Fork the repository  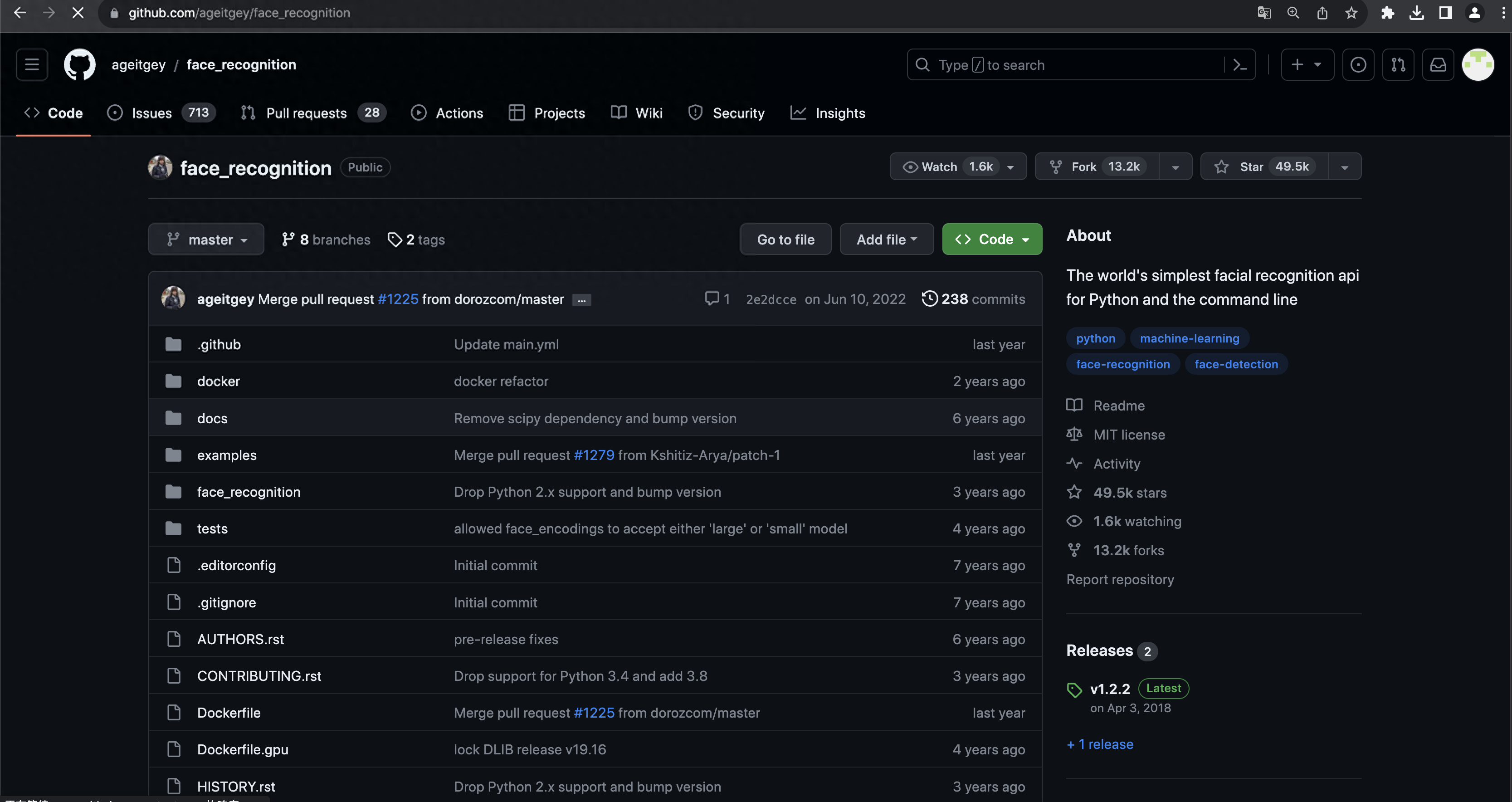tap(1097, 167)
